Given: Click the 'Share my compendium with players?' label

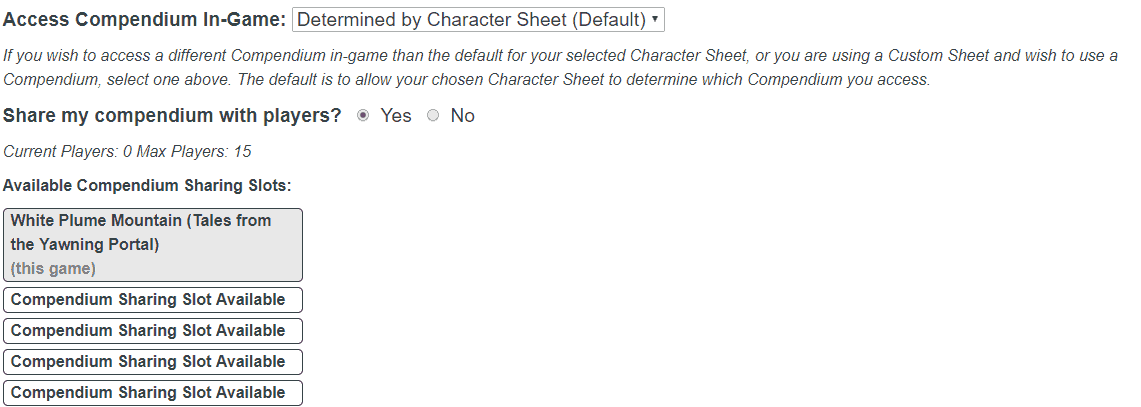Looking at the screenshot, I should (172, 116).
